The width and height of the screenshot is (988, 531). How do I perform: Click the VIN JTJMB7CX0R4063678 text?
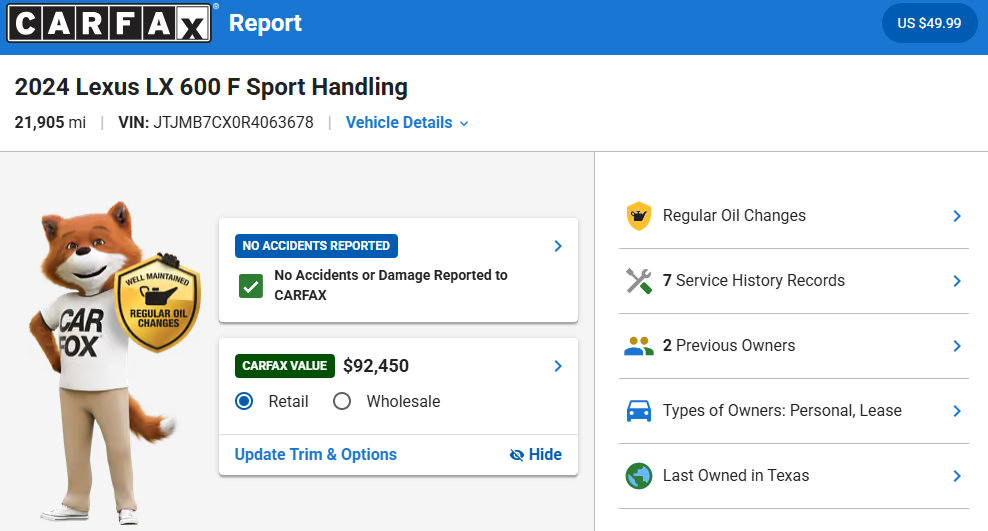pos(216,122)
